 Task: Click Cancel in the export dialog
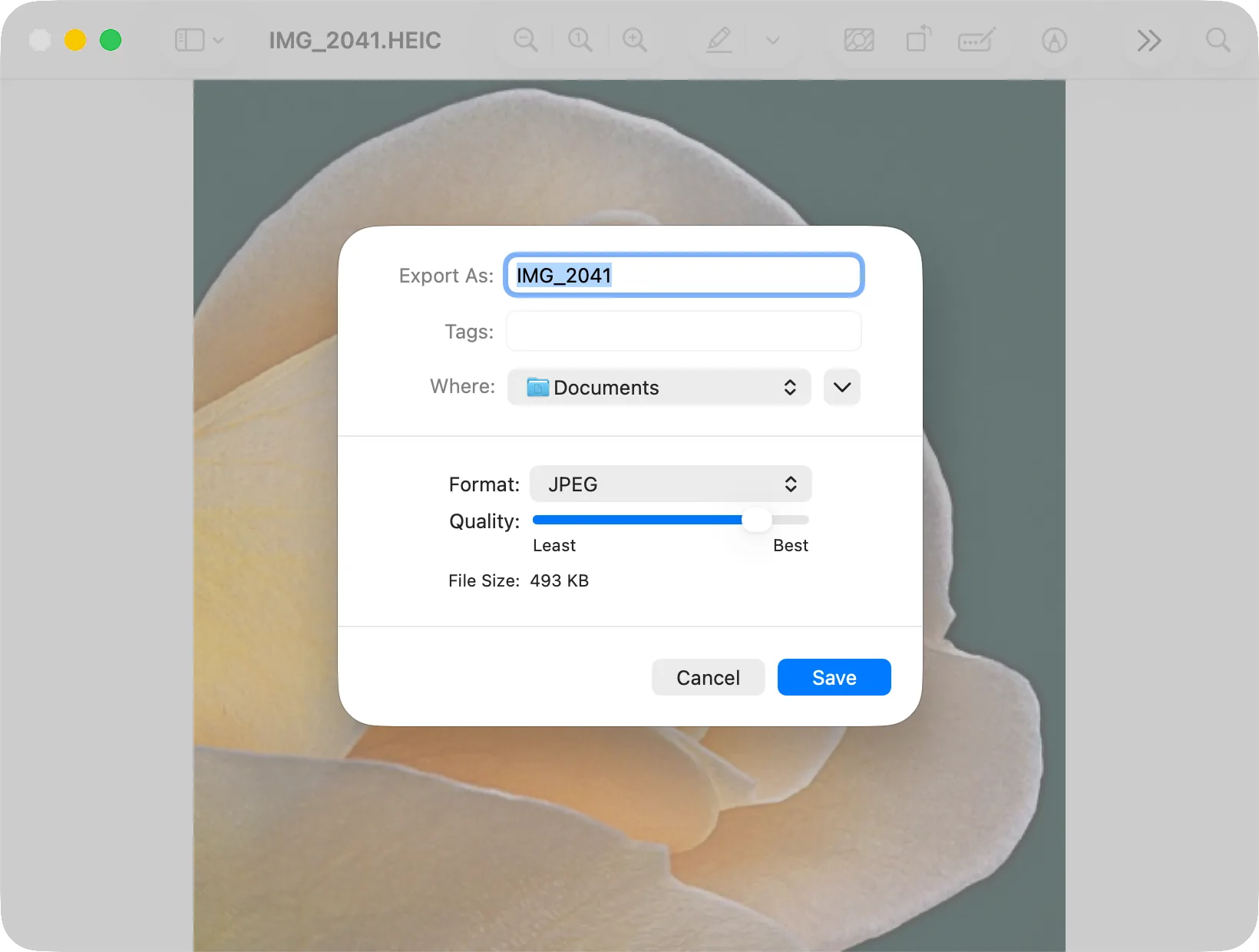(x=708, y=677)
